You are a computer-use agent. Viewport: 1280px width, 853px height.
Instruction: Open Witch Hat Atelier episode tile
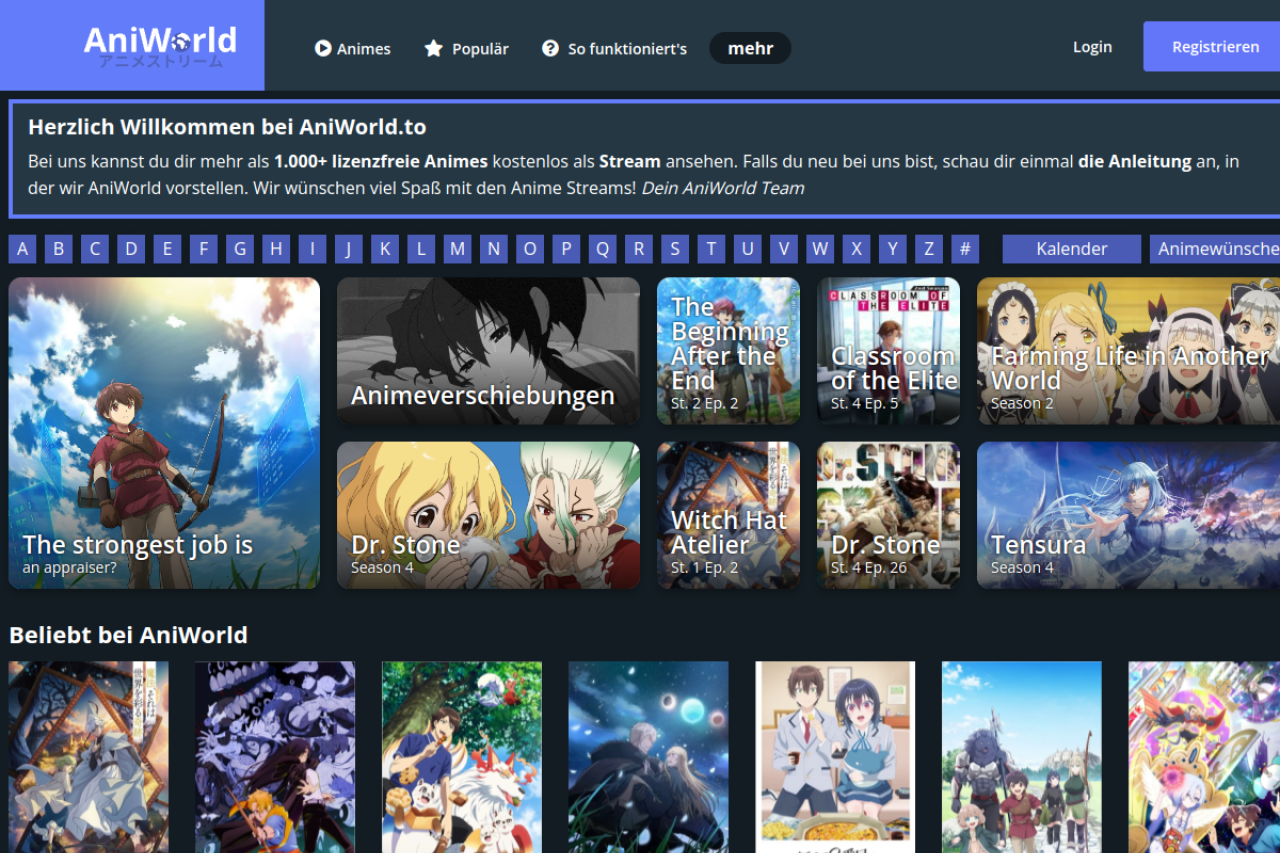click(728, 515)
